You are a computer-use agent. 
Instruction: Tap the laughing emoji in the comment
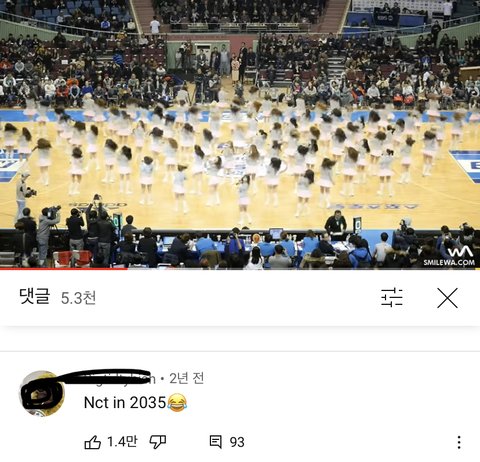coord(177,402)
